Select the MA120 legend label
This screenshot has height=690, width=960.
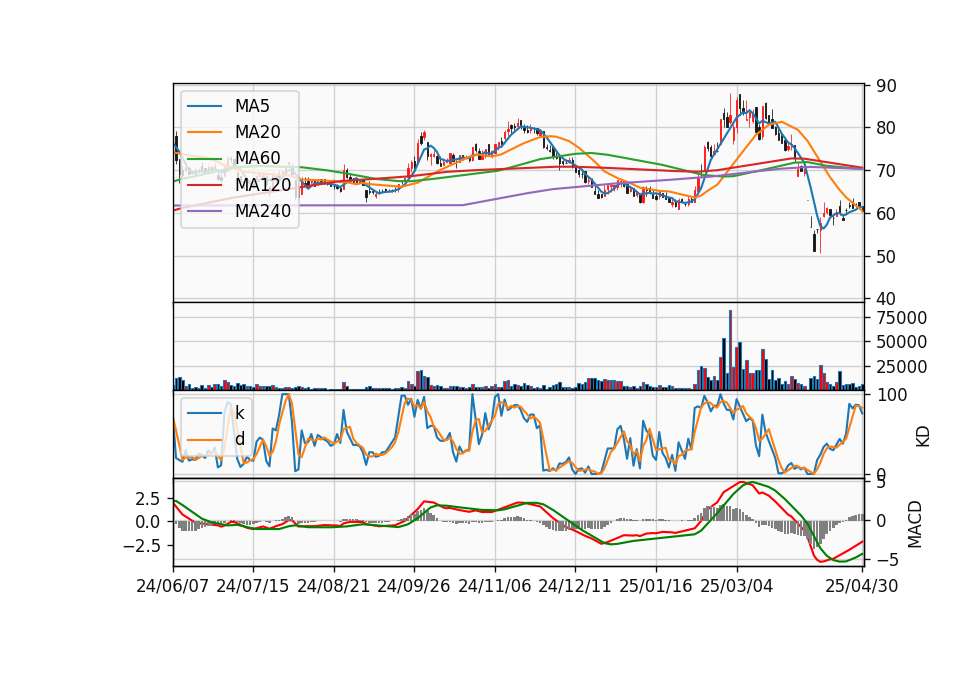[263, 184]
